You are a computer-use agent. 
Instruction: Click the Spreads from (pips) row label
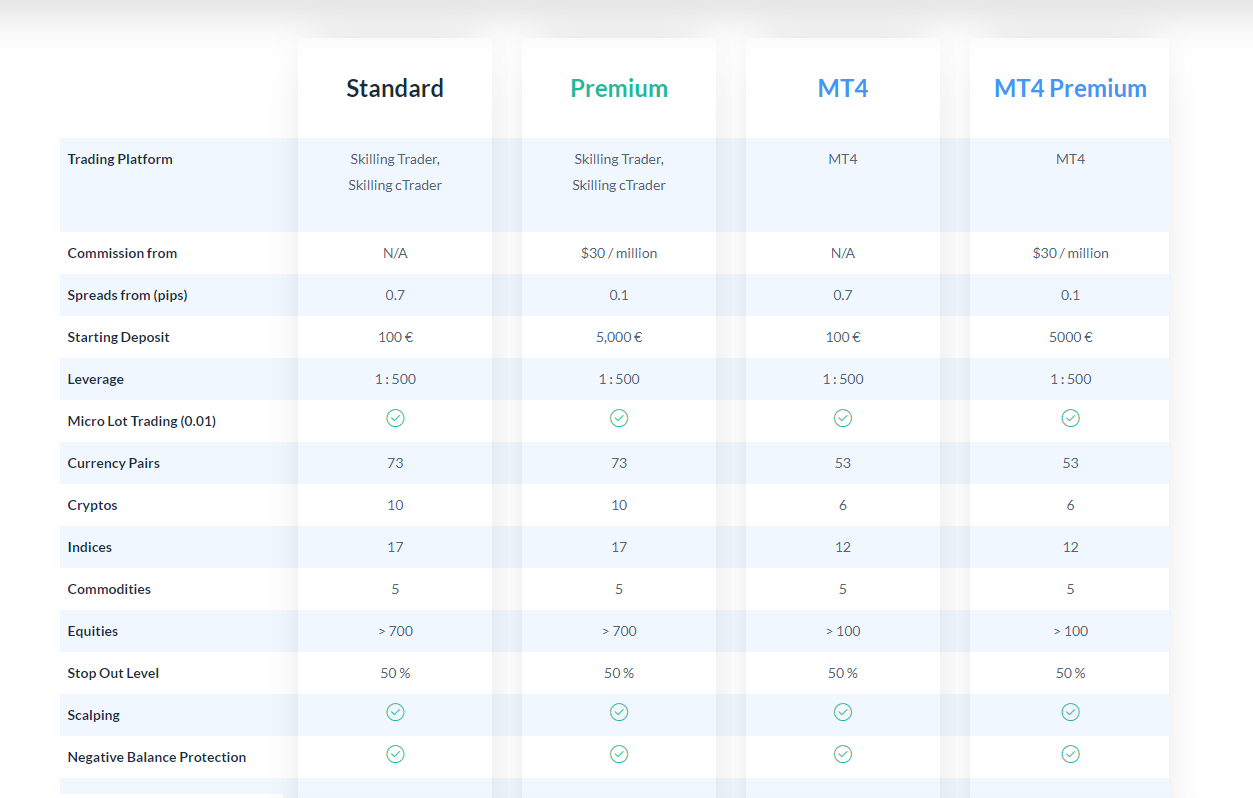click(127, 295)
